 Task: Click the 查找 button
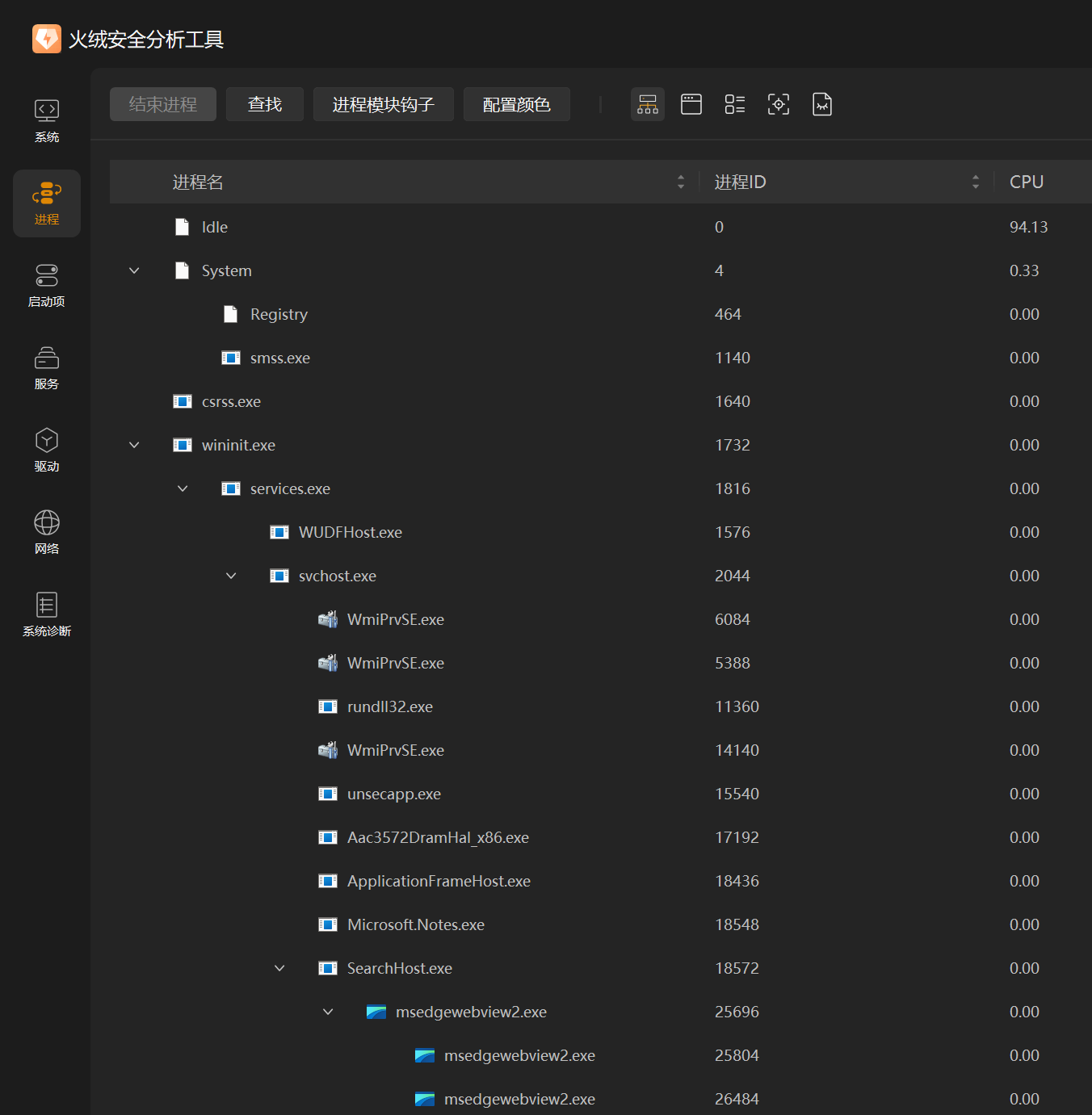(265, 104)
